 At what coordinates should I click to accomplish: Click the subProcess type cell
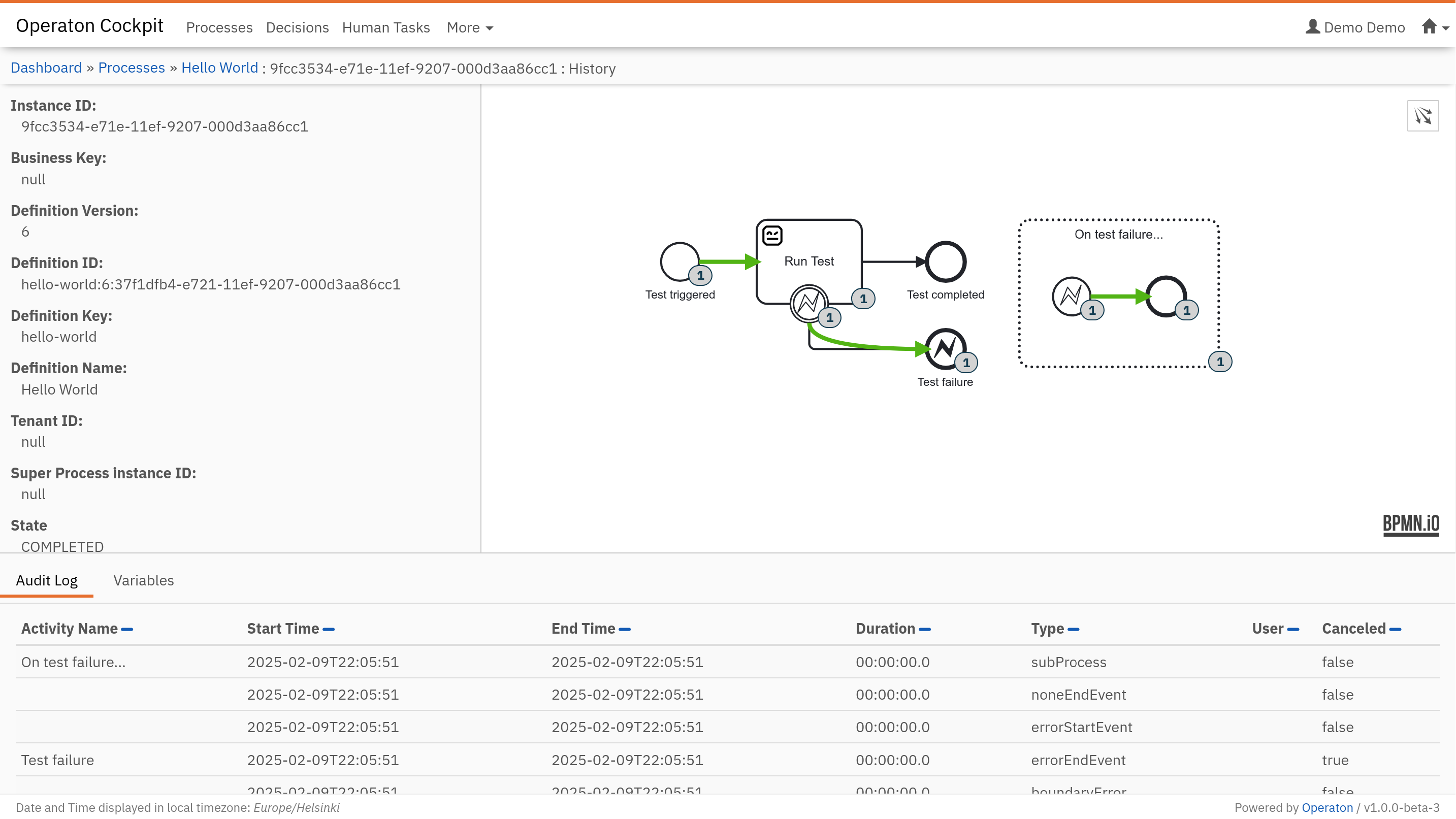pyautogui.click(x=1069, y=662)
